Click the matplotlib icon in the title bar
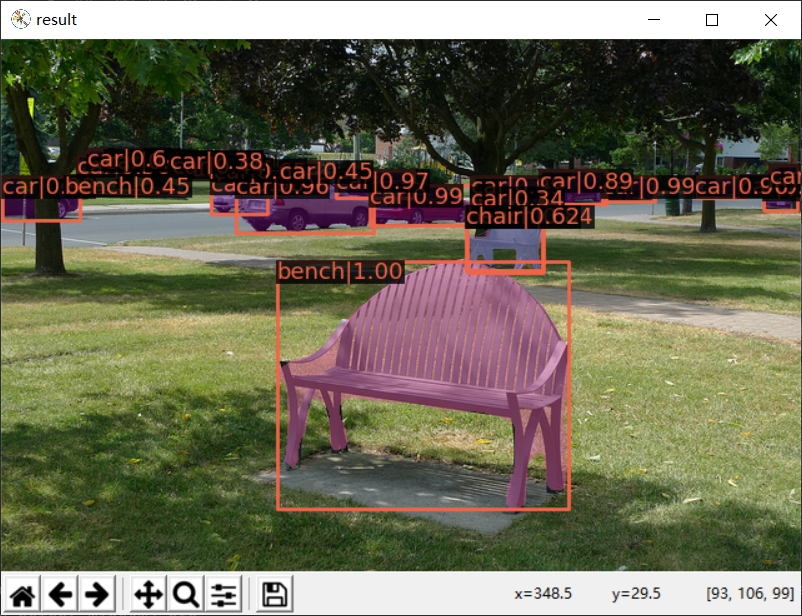 tap(21, 19)
